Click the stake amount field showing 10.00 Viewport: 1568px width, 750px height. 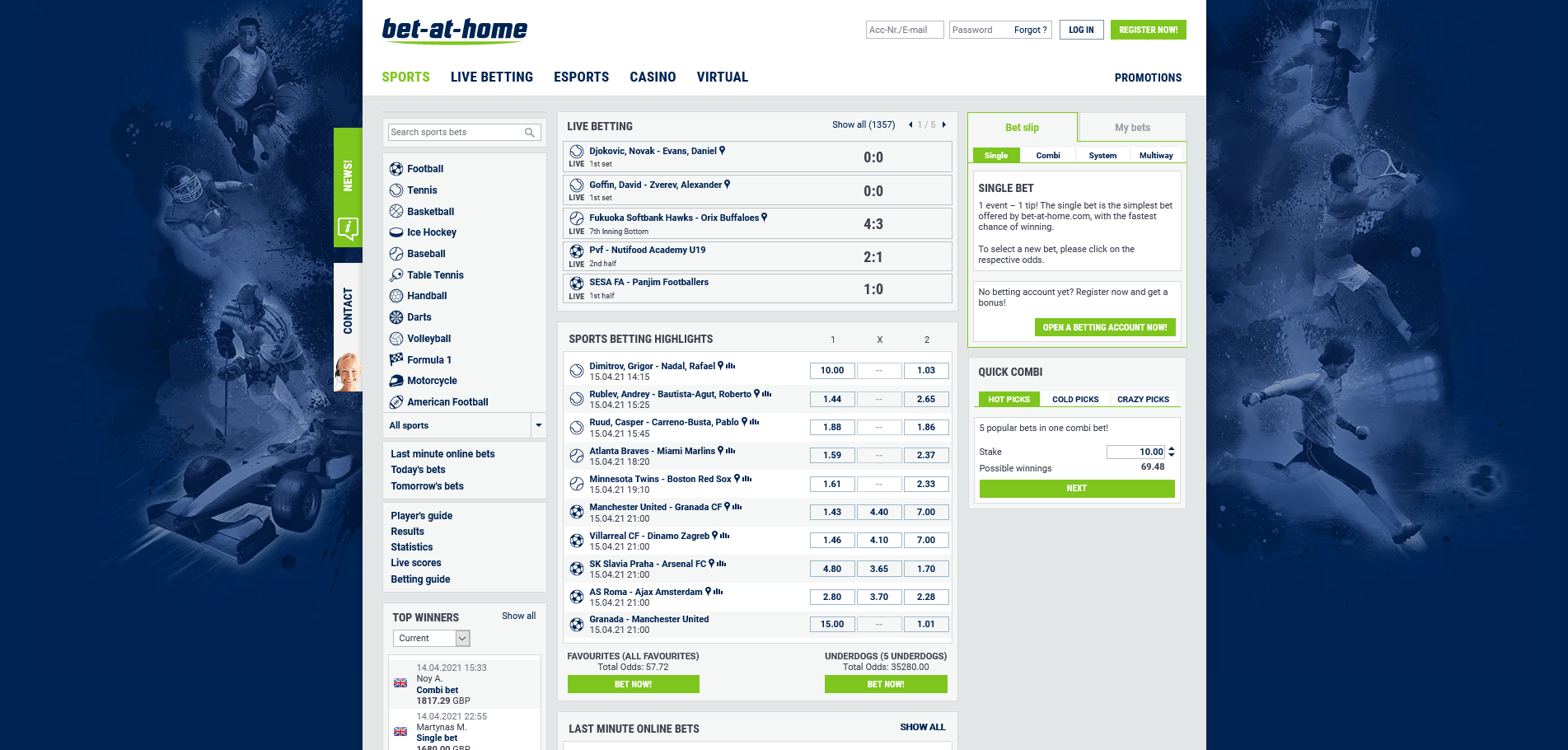point(1135,452)
